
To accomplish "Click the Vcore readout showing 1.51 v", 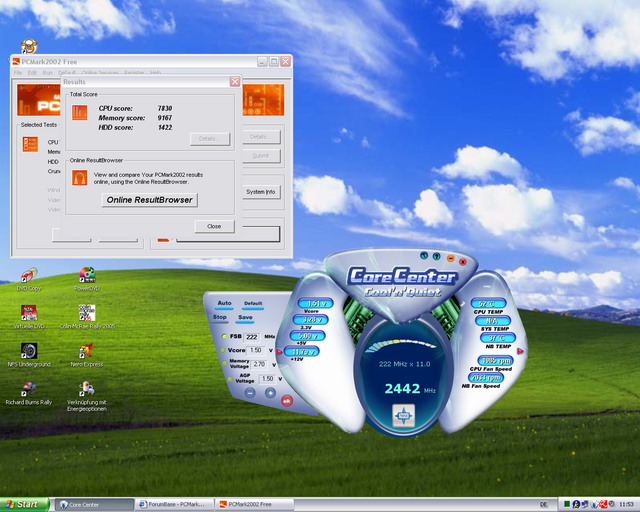I will click(x=315, y=303).
